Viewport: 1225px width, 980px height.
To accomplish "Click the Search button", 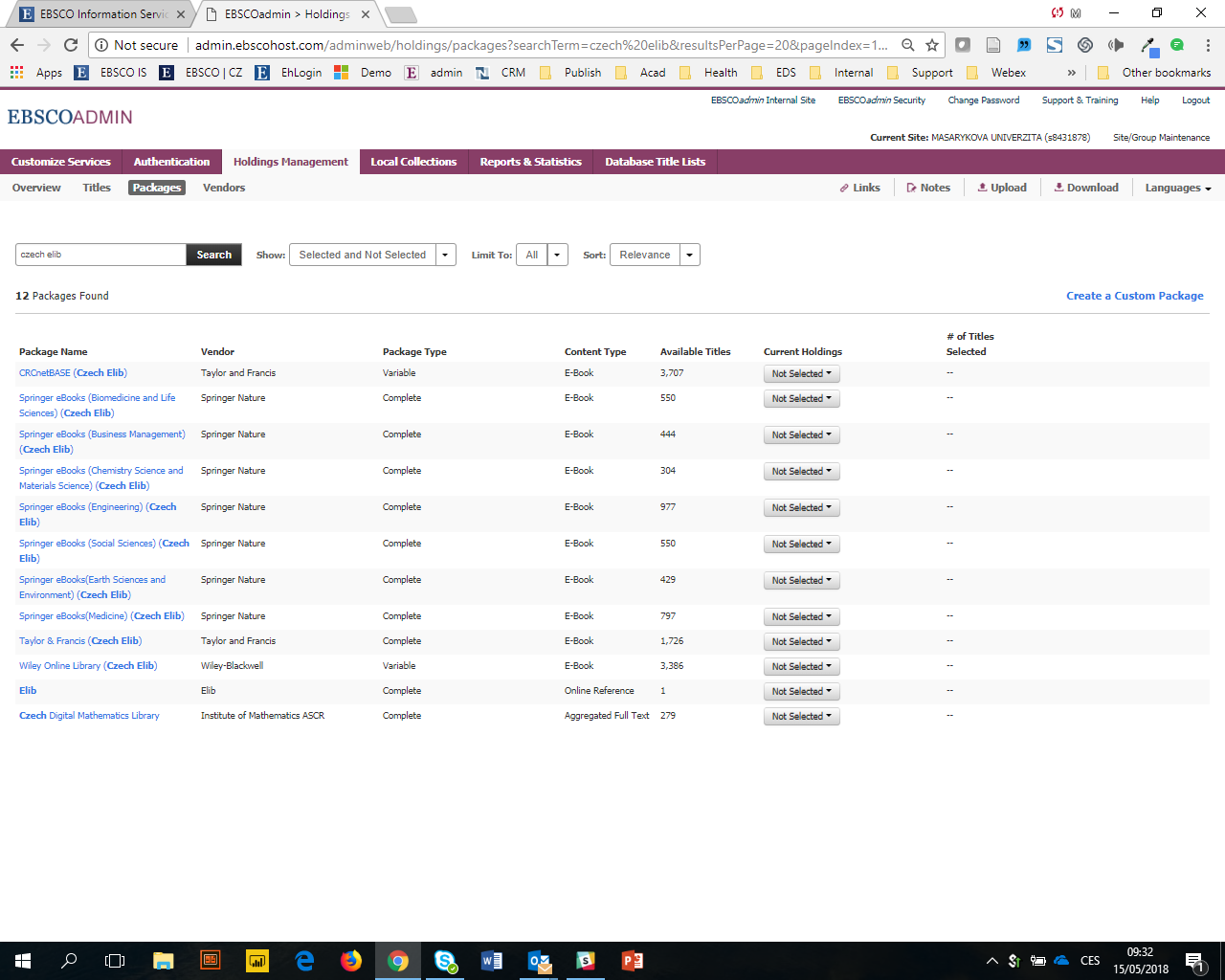I will click(214, 255).
